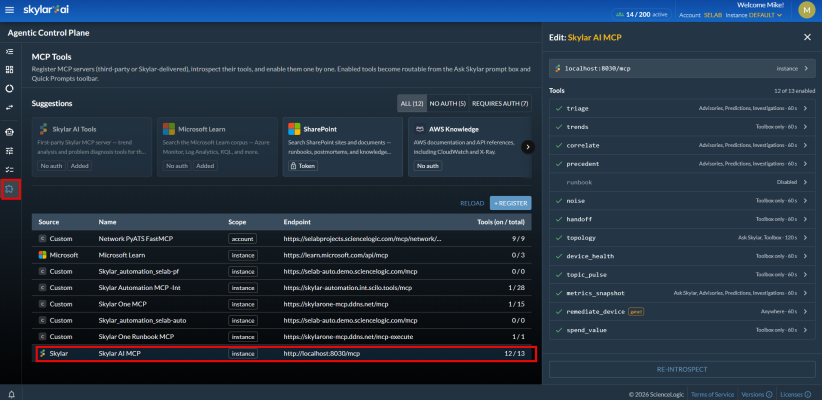
Task: Expand the localhost:8030/mcp instance chevron
Action: coord(806,69)
